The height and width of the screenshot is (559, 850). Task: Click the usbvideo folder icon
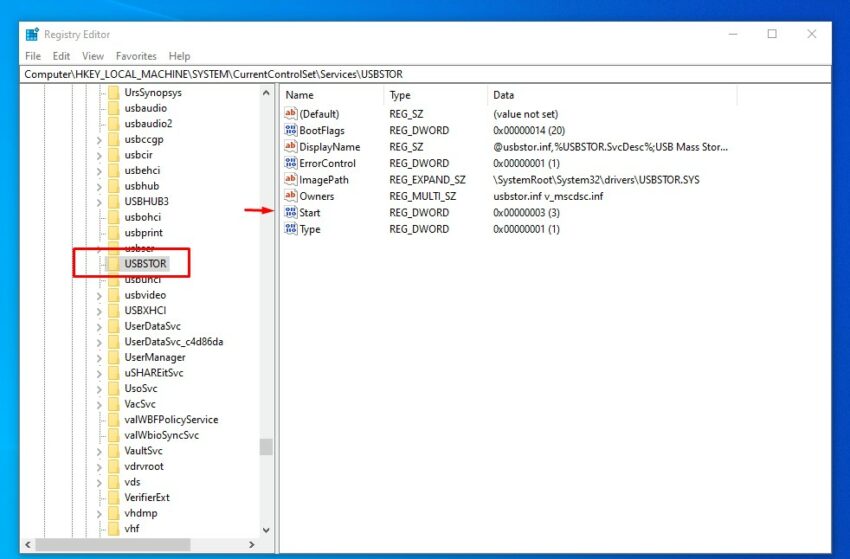tap(113, 295)
